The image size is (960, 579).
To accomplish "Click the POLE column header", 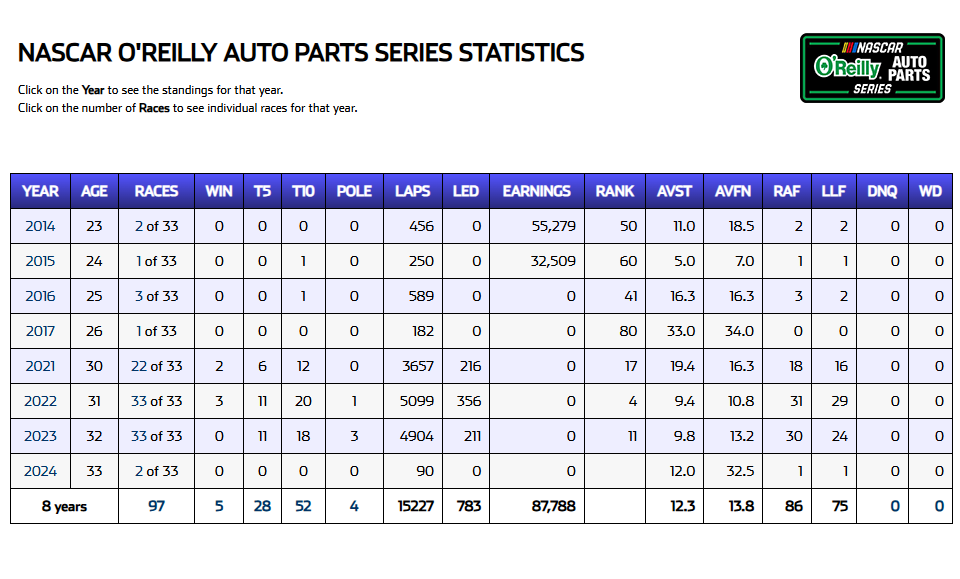I will pyautogui.click(x=354, y=191).
